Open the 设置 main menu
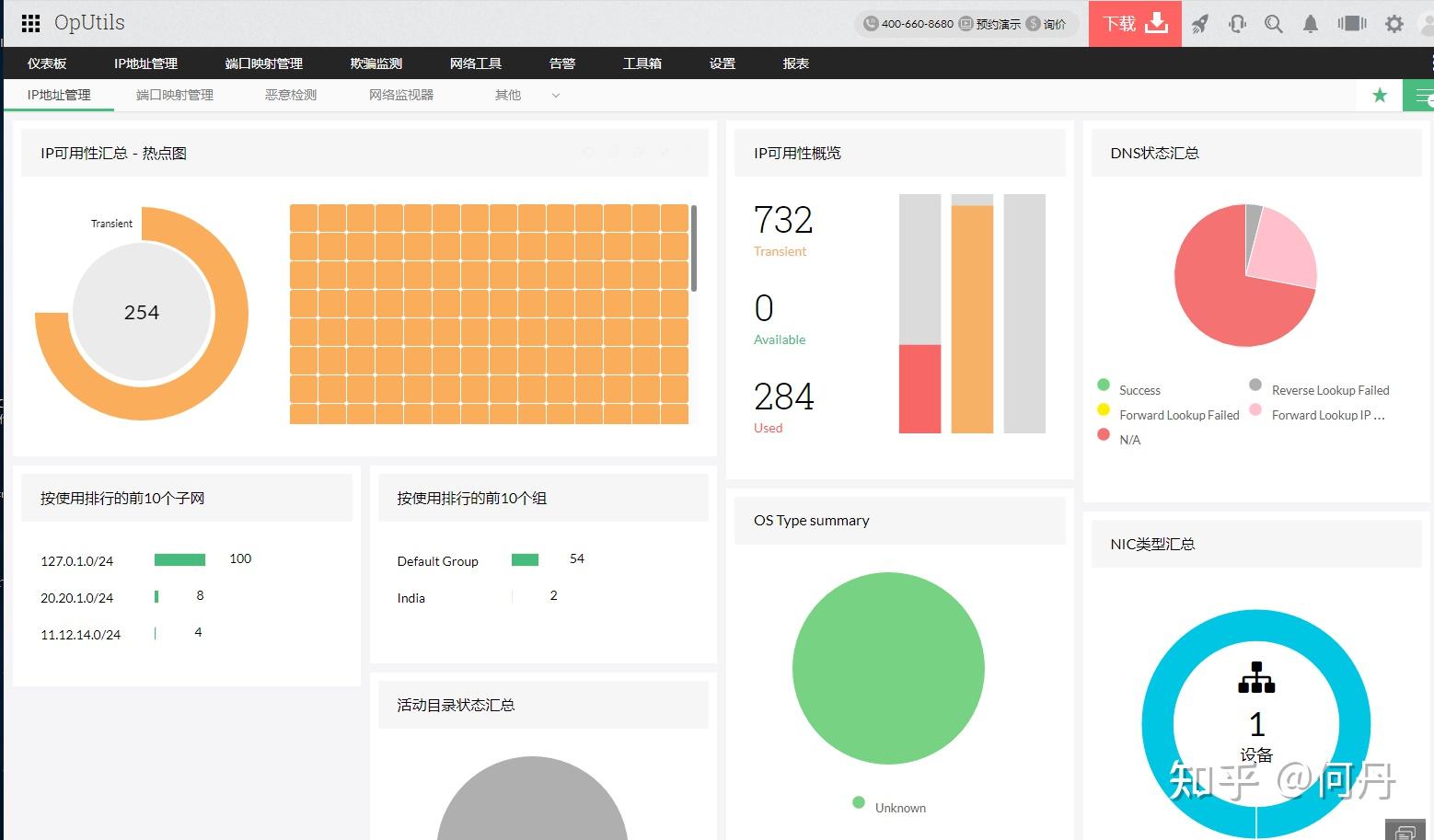 (723, 63)
